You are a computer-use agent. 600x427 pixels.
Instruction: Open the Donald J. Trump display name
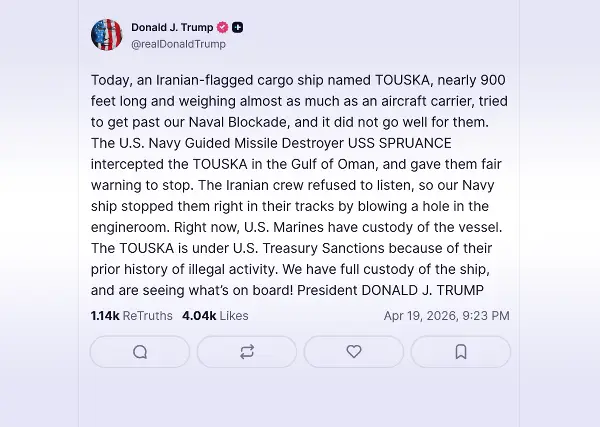click(x=172, y=28)
